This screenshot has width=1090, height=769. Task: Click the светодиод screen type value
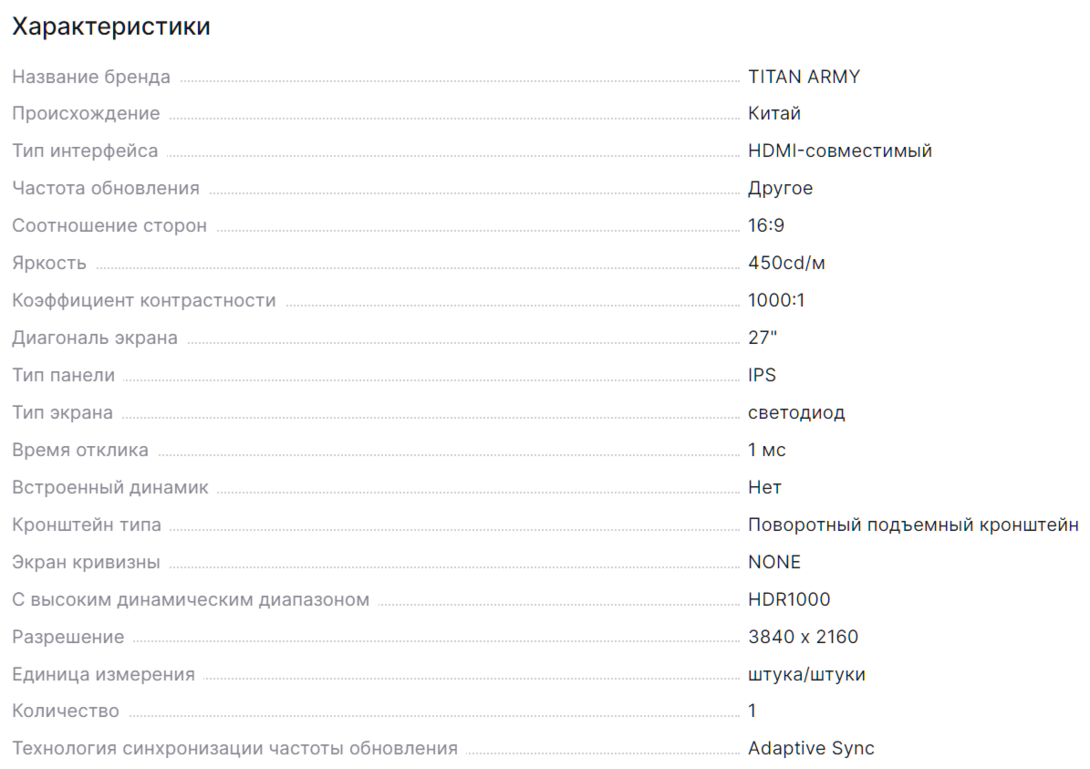(797, 413)
